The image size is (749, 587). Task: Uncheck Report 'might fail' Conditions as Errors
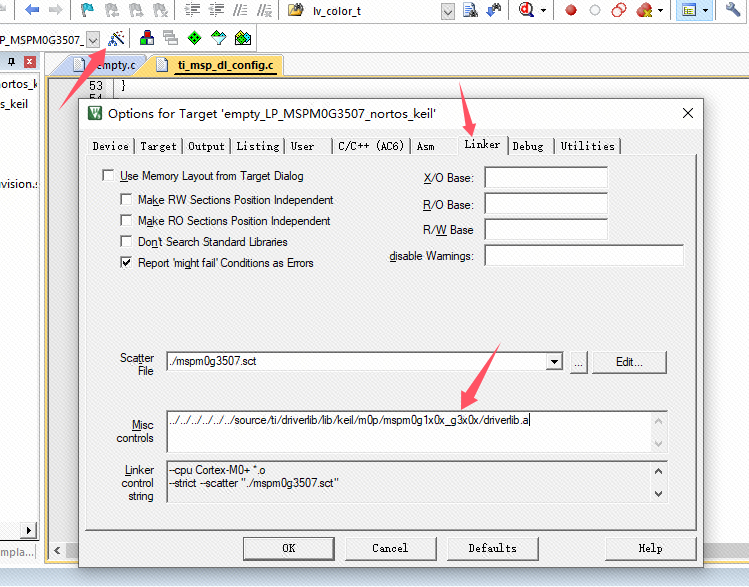[x=126, y=262]
